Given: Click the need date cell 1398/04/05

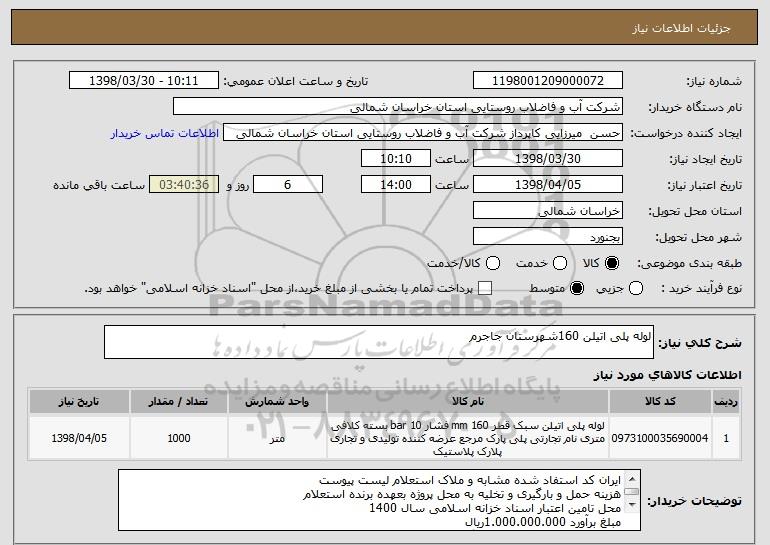Looking at the screenshot, I should (79, 438).
